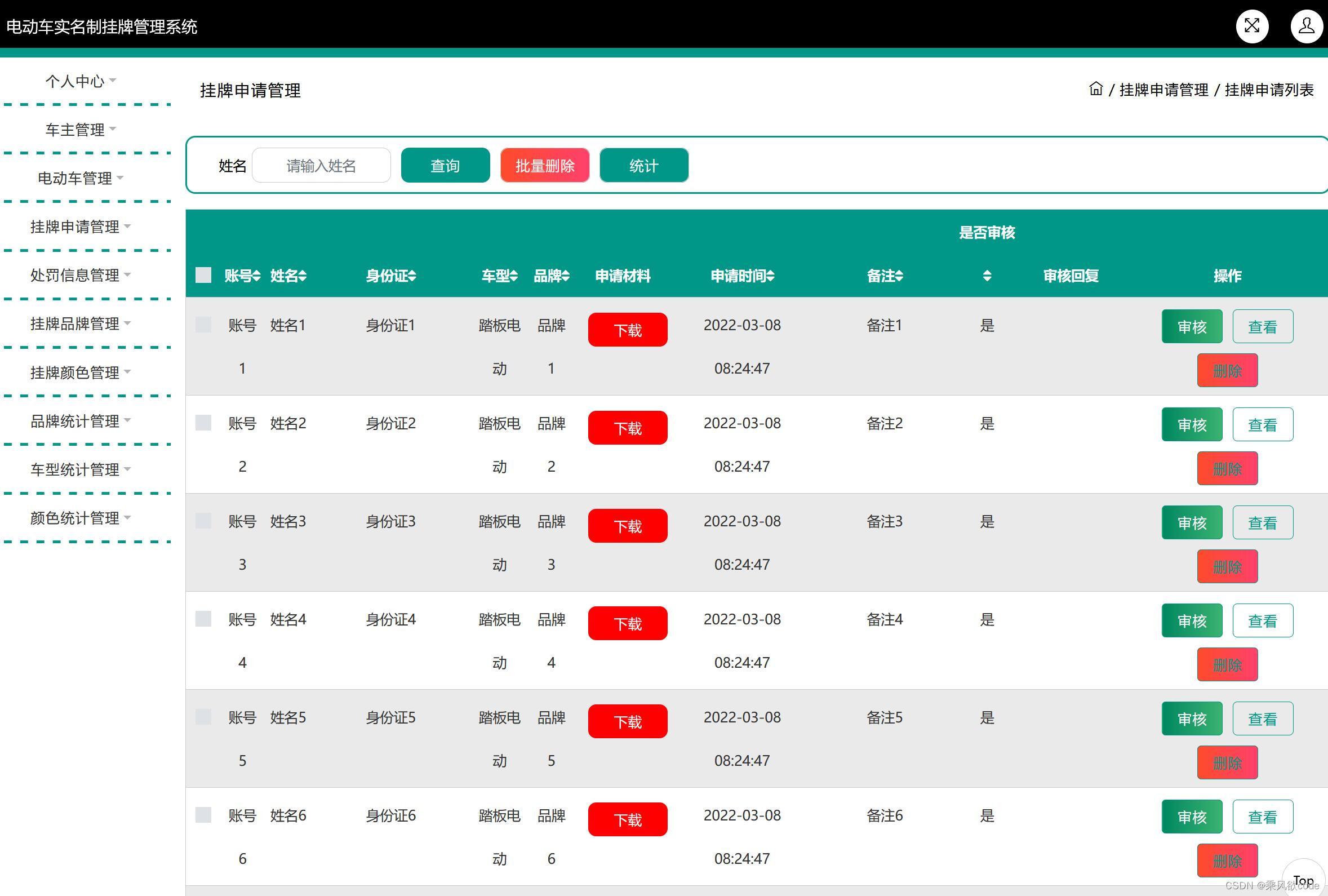Toggle the select-all checkbox in table header
The image size is (1328, 896).
tap(203, 276)
